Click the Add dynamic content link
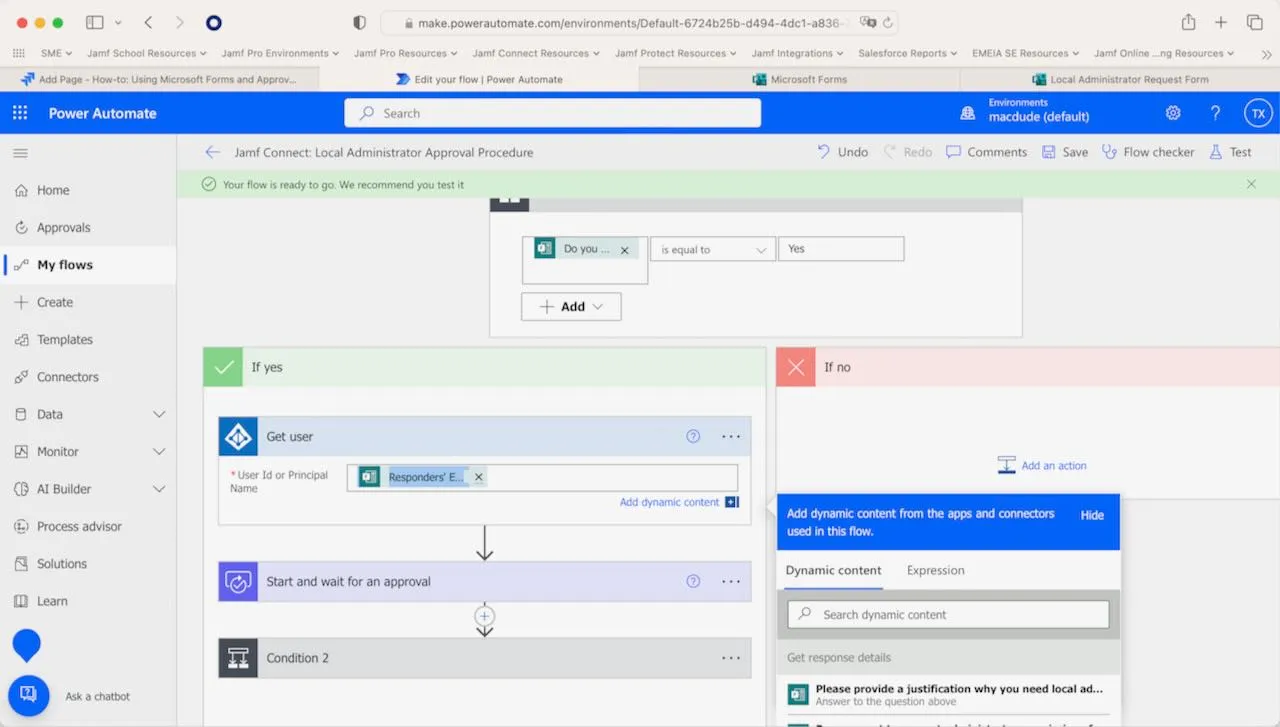Screen dimensions: 1280x727 click(670, 501)
